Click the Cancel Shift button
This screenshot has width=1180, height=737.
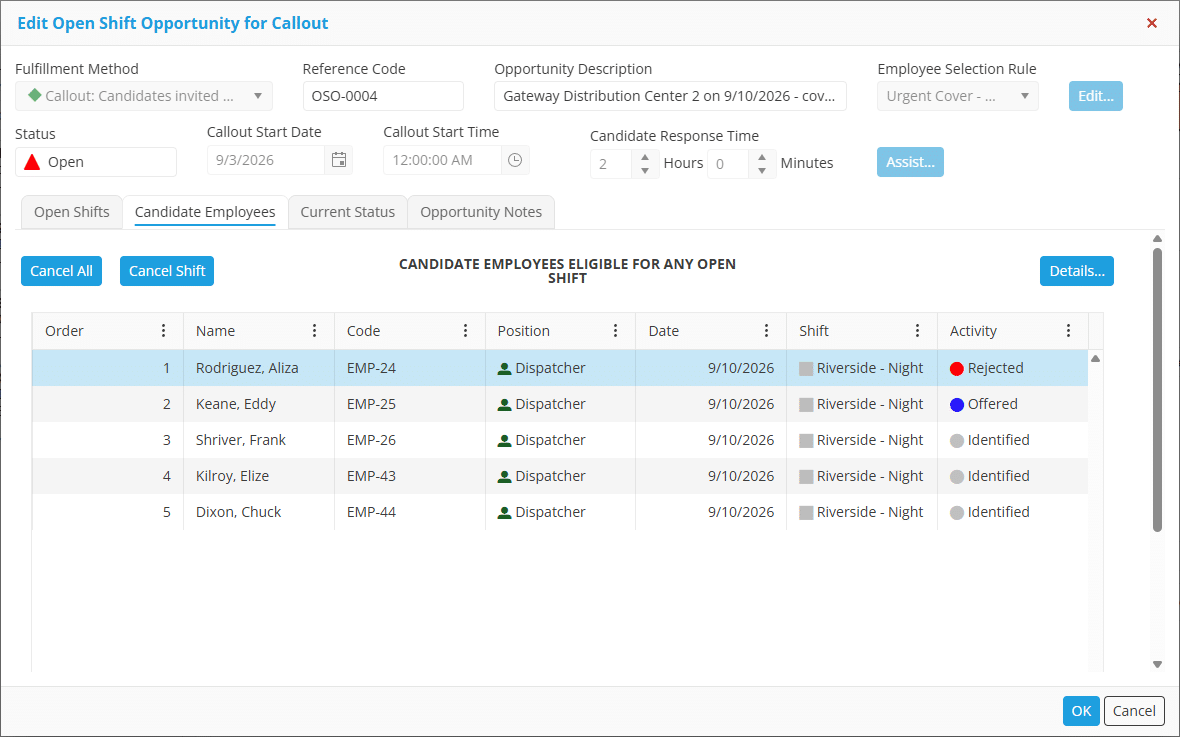(x=167, y=271)
